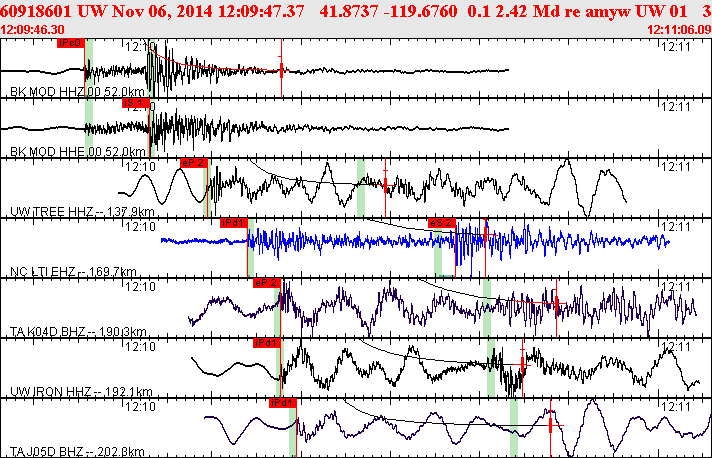Select the iPd1 pick flag on J05D trace
The width and height of the screenshot is (712, 458).
click(x=282, y=403)
